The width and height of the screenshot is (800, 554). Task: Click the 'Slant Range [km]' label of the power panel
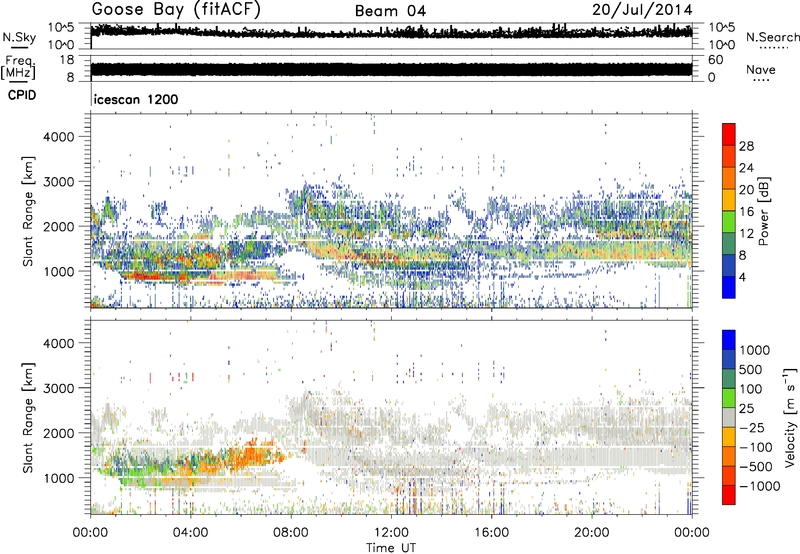28,211
